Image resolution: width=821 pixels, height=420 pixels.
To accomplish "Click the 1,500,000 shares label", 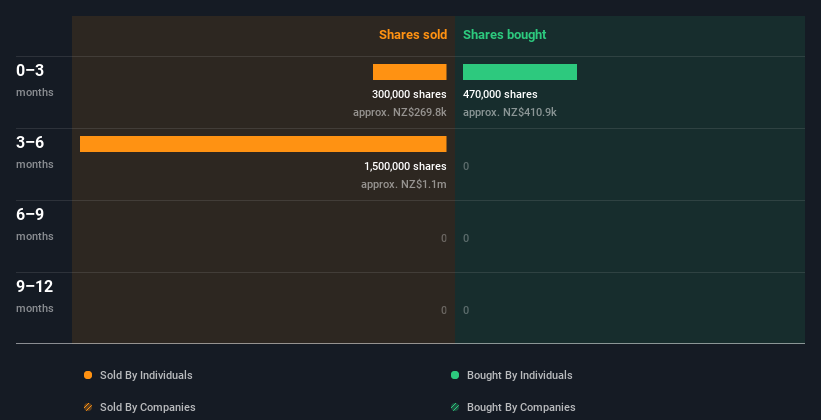I will pyautogui.click(x=405, y=166).
